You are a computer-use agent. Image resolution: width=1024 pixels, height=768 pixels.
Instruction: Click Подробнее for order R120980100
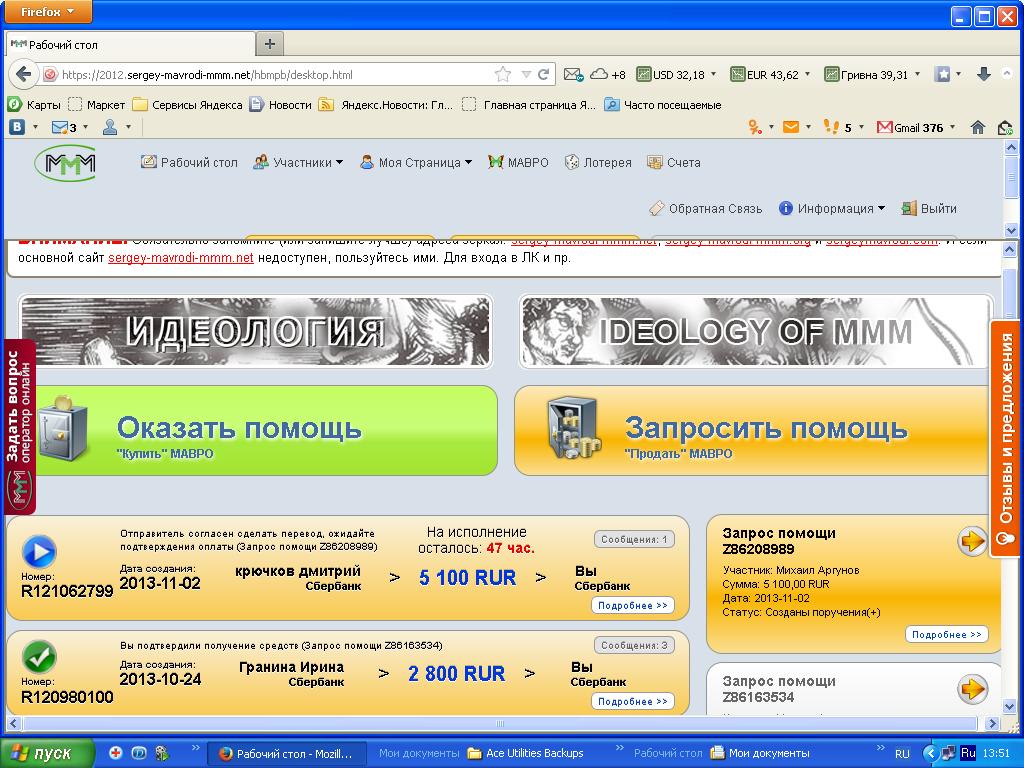pyautogui.click(x=632, y=701)
